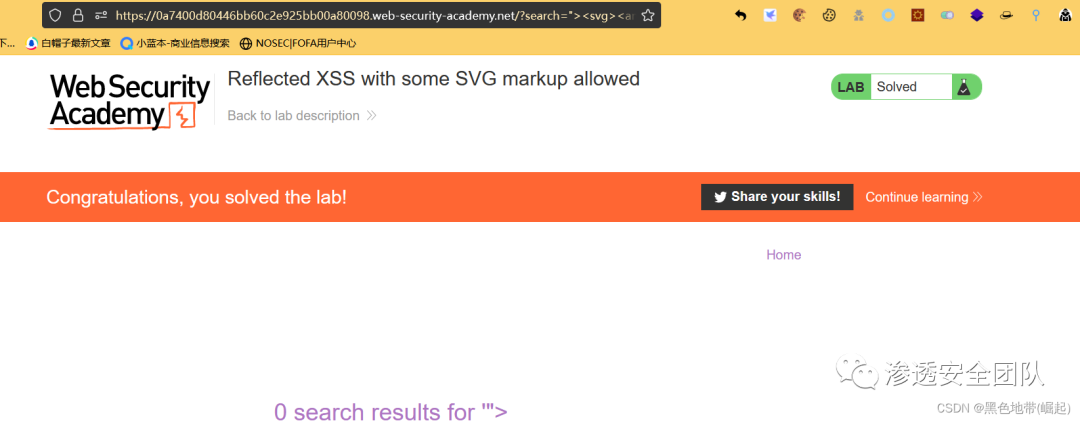Click the light blue ring extension icon
This screenshot has width=1080, height=421.
[x=888, y=15]
